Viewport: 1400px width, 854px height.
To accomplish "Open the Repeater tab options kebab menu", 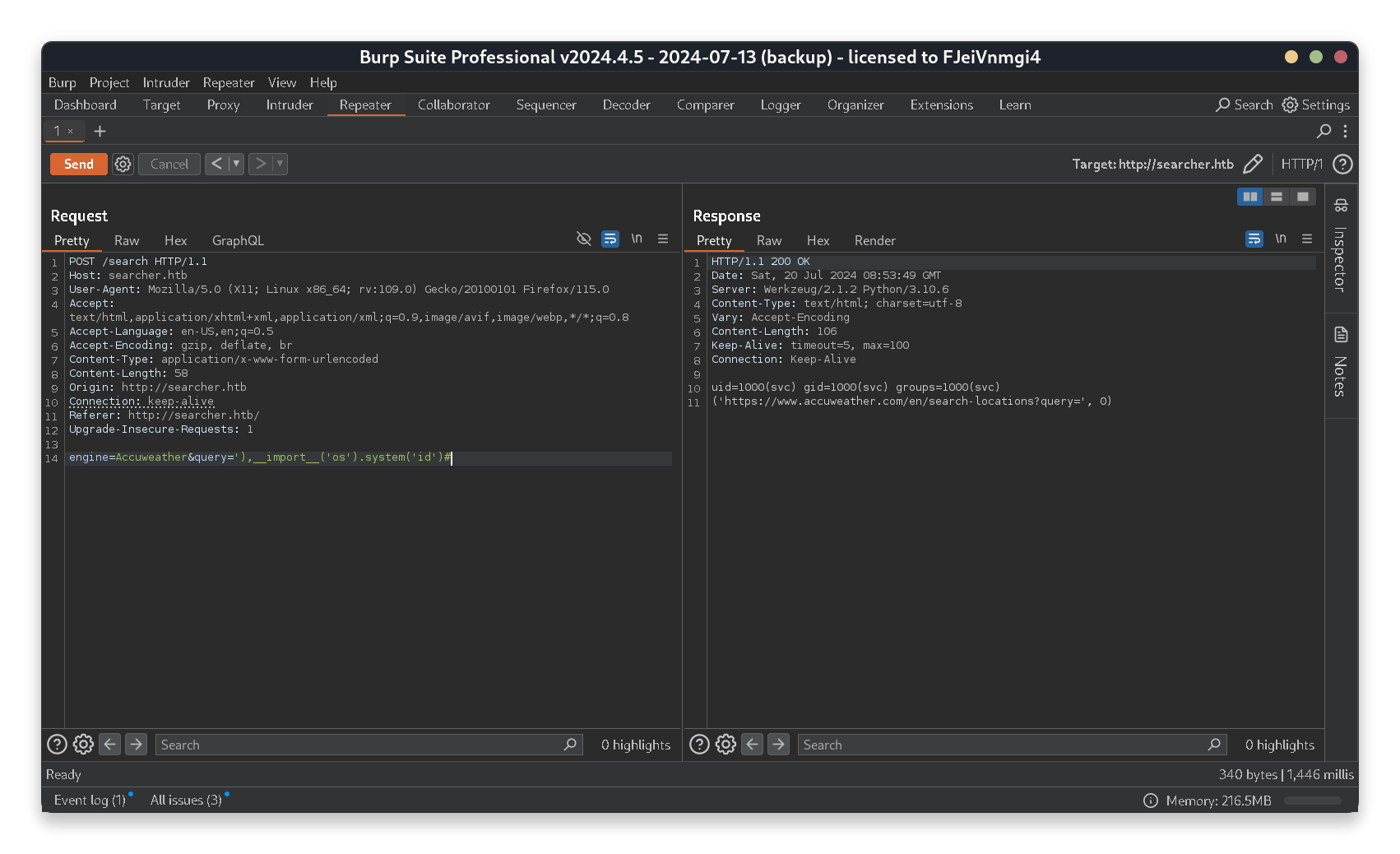I will (x=1345, y=131).
